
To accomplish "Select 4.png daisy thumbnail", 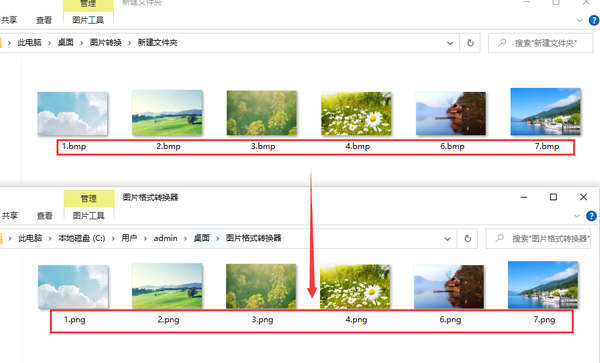I will pyautogui.click(x=355, y=286).
